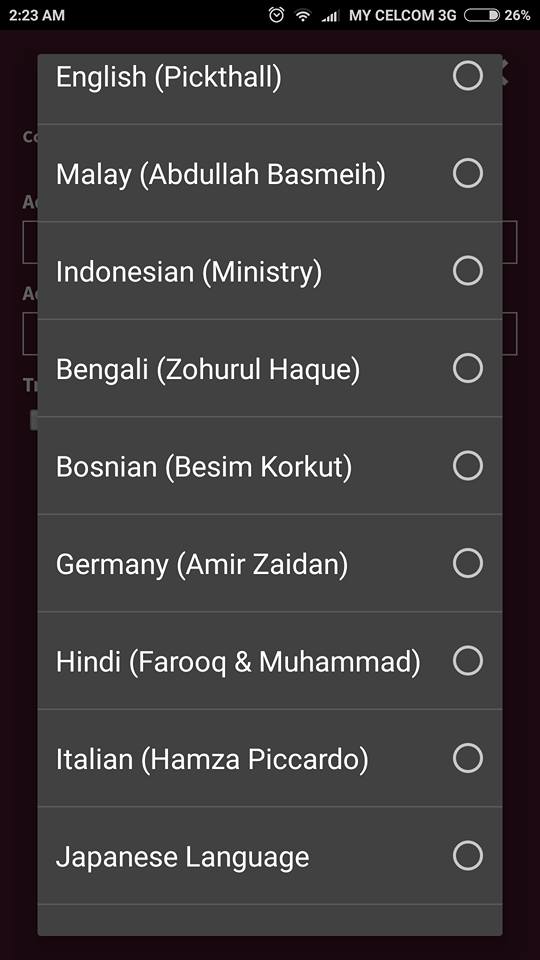Select the Hindi (Farooq & Muhammad) radio button
The width and height of the screenshot is (540, 960).
point(468,661)
